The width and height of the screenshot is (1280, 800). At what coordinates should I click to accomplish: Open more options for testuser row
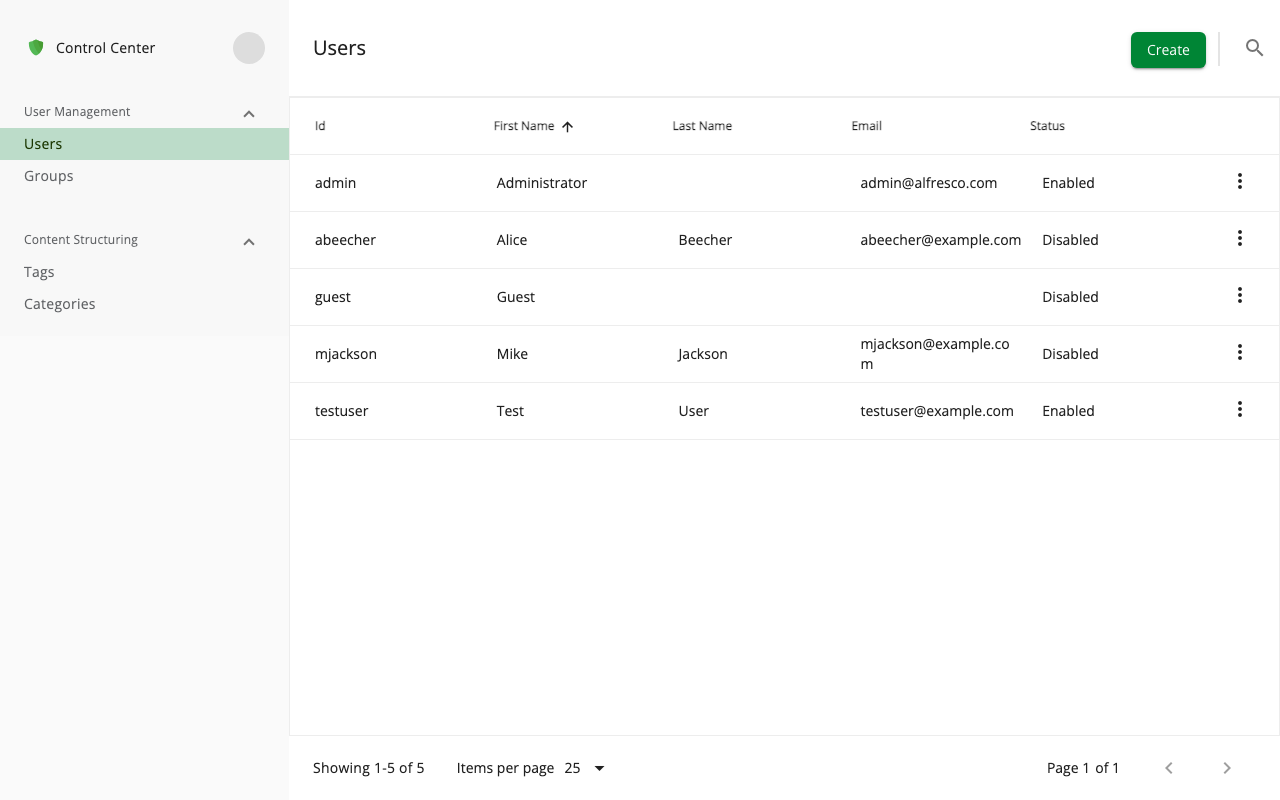1239,410
